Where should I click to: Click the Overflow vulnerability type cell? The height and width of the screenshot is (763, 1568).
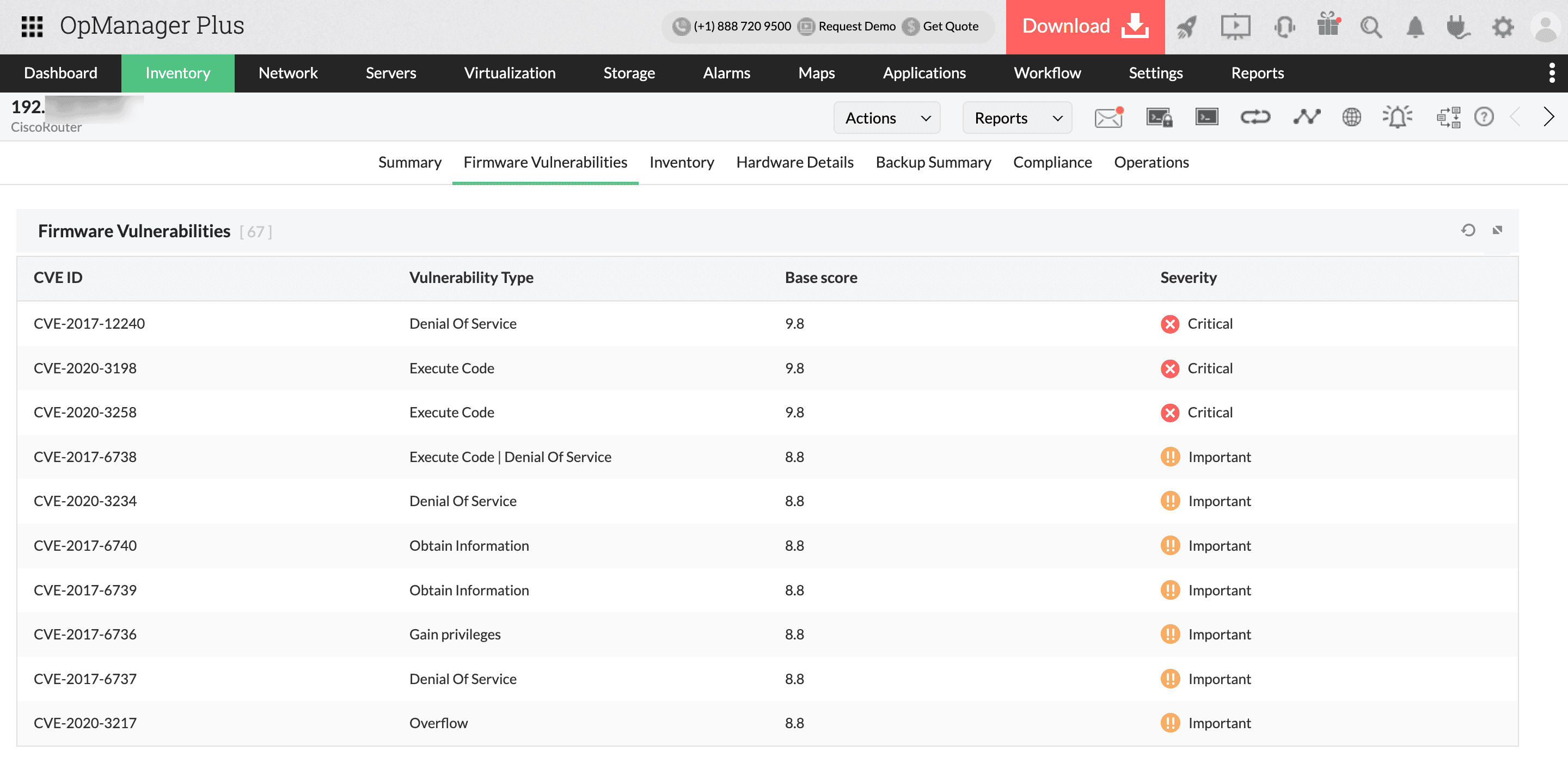pos(438,723)
